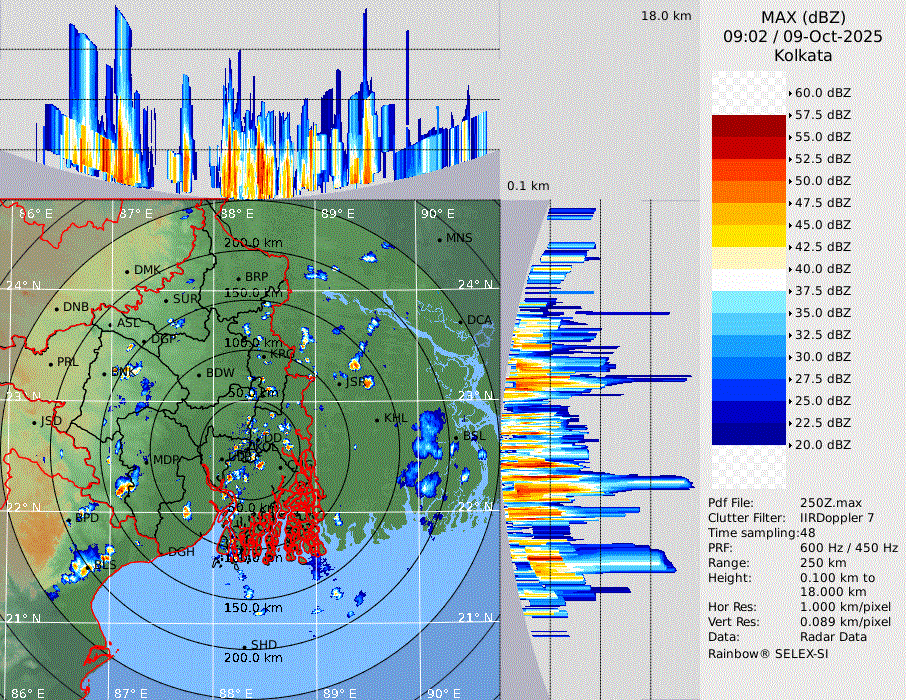906x700 pixels.
Task: Select the 40.0 dBZ legend label
Action: click(822, 268)
